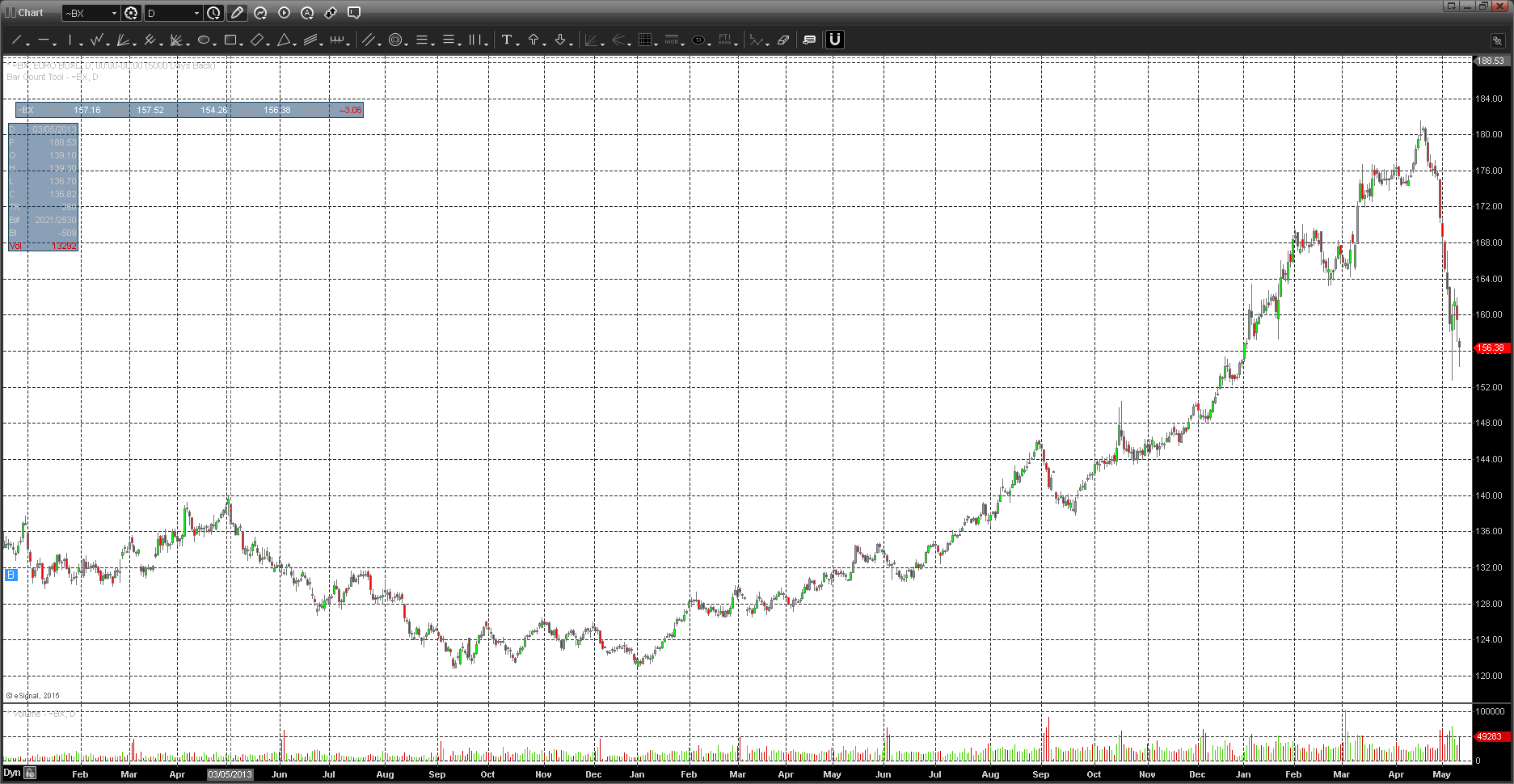
Task: Toggle the time scale lock icon
Action: point(30,773)
